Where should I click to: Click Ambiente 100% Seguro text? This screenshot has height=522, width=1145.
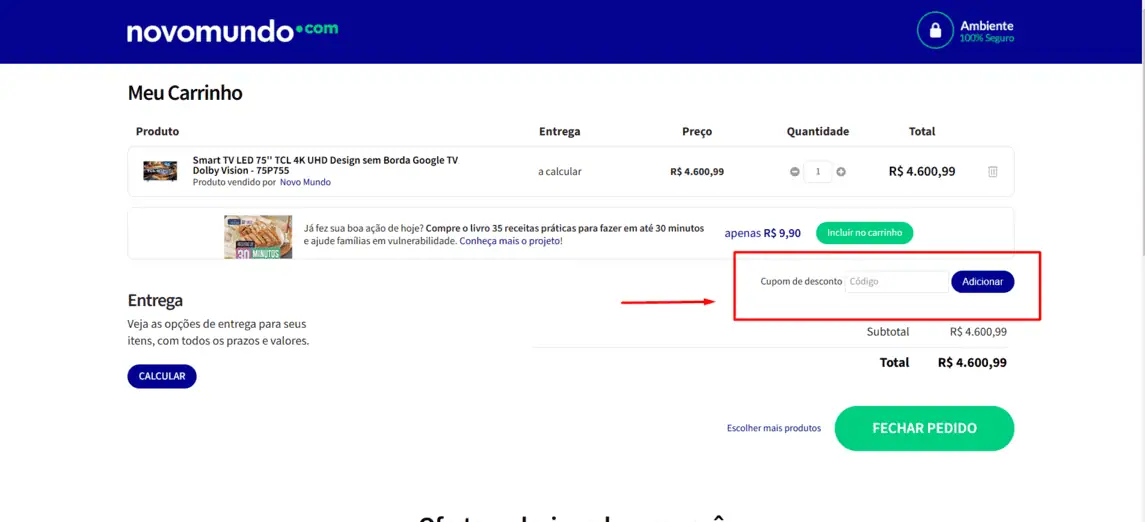point(987,31)
